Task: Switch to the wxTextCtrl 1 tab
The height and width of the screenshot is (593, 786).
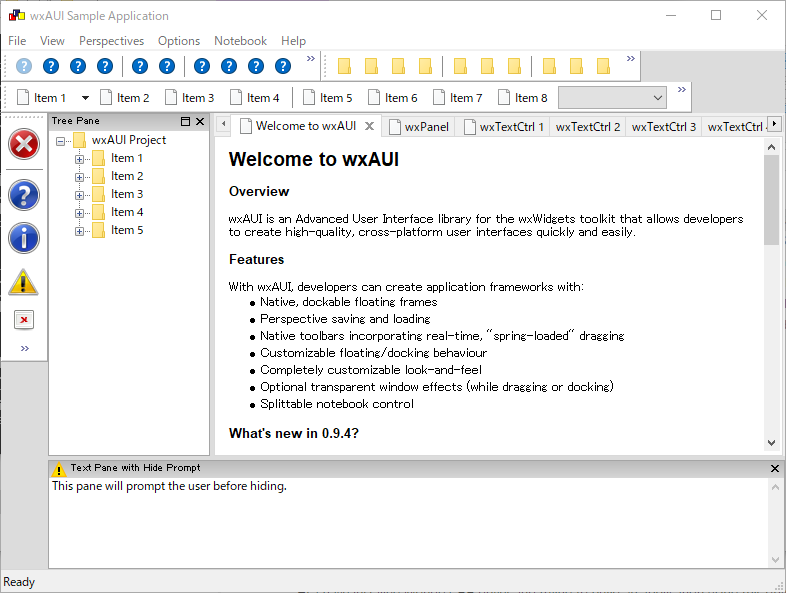Action: point(504,127)
